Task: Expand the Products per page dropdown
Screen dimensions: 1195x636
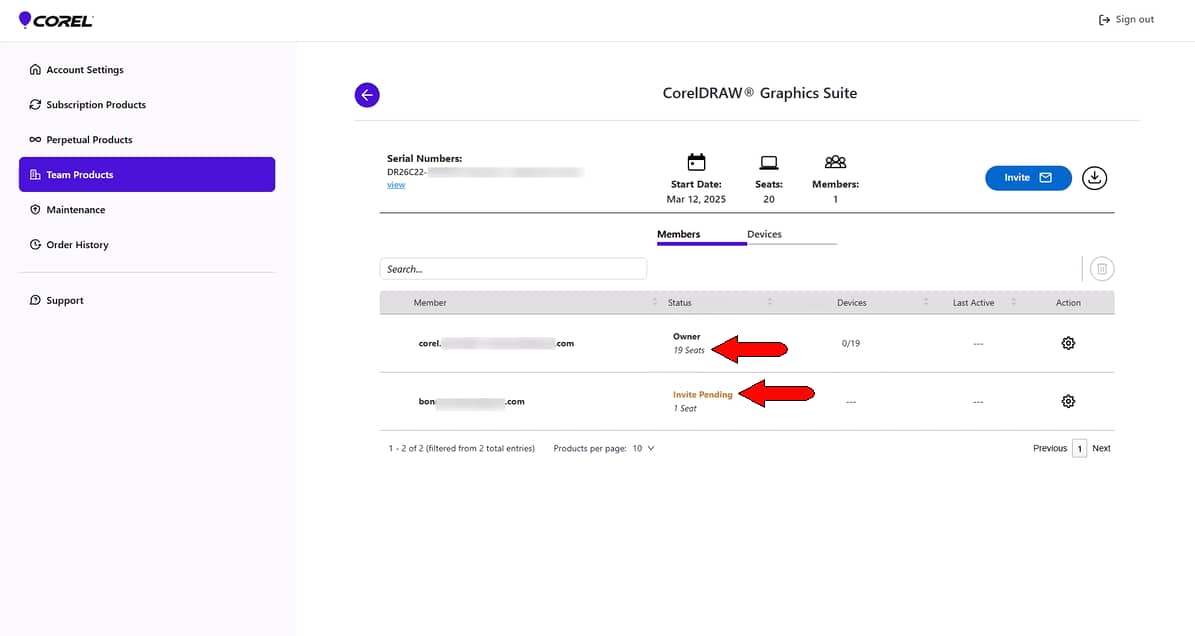Action: pos(643,448)
